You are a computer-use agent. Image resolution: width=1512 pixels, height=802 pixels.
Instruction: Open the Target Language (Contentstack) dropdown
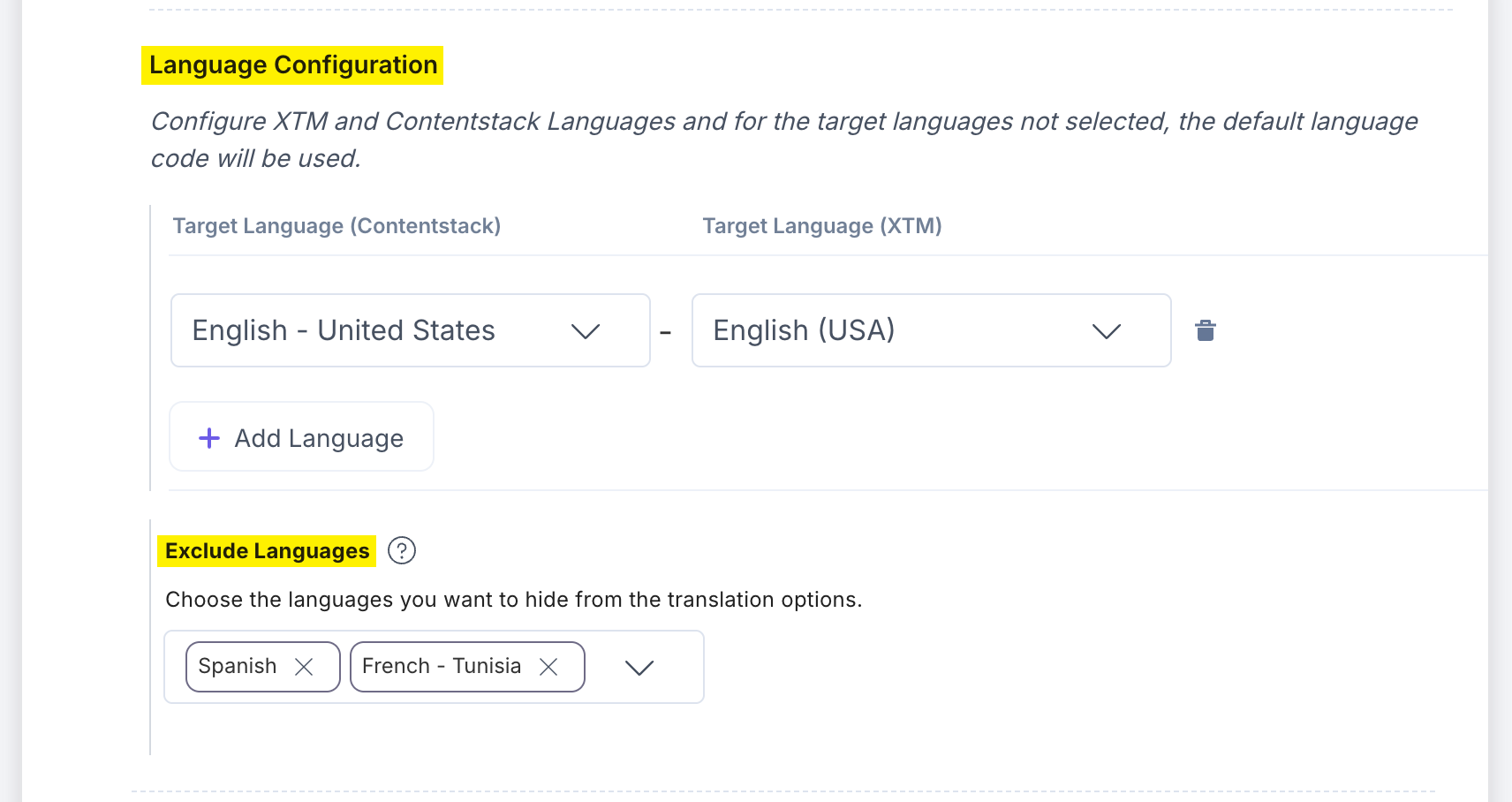586,331
